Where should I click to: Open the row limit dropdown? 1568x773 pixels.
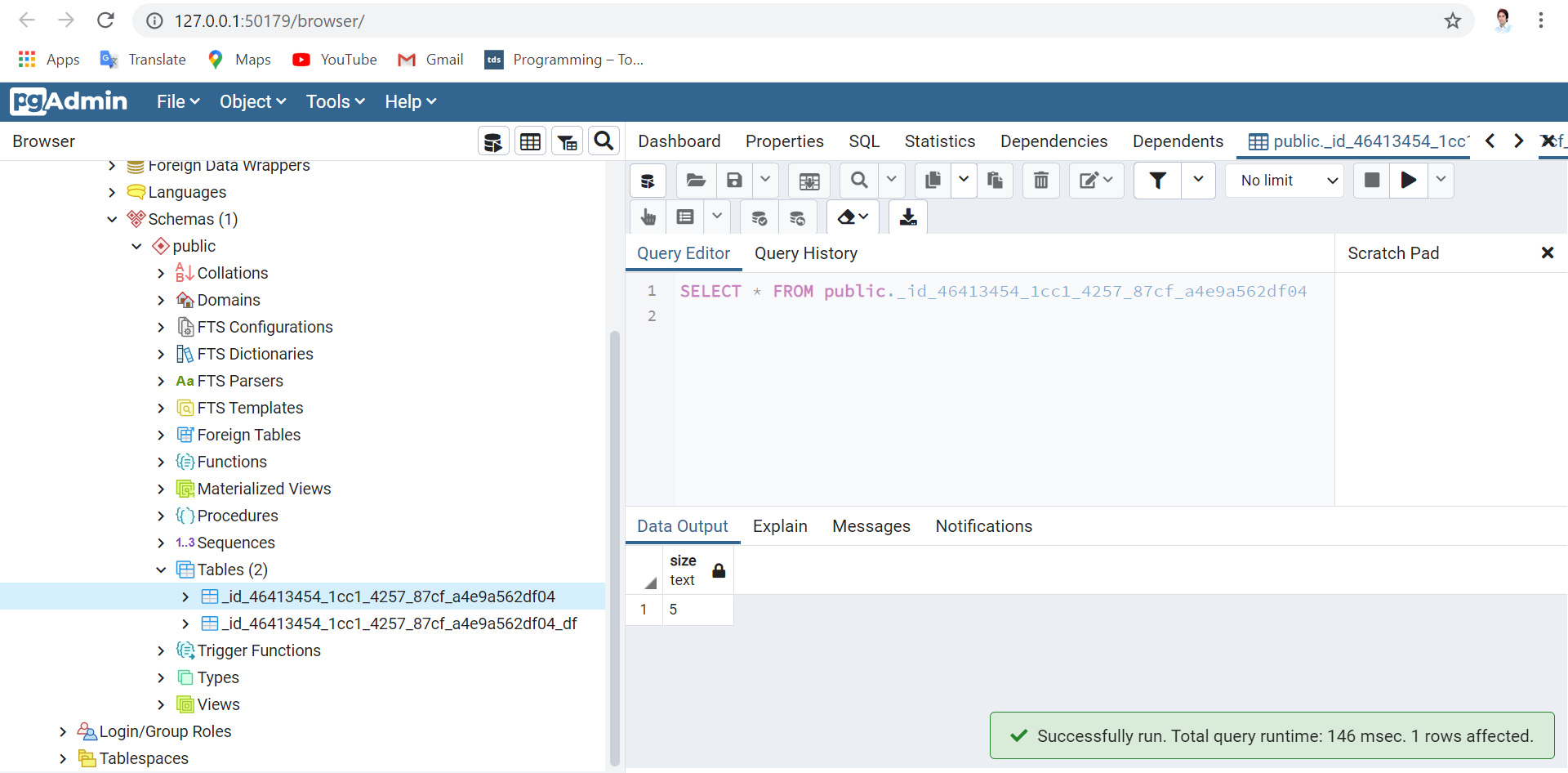(x=1285, y=180)
